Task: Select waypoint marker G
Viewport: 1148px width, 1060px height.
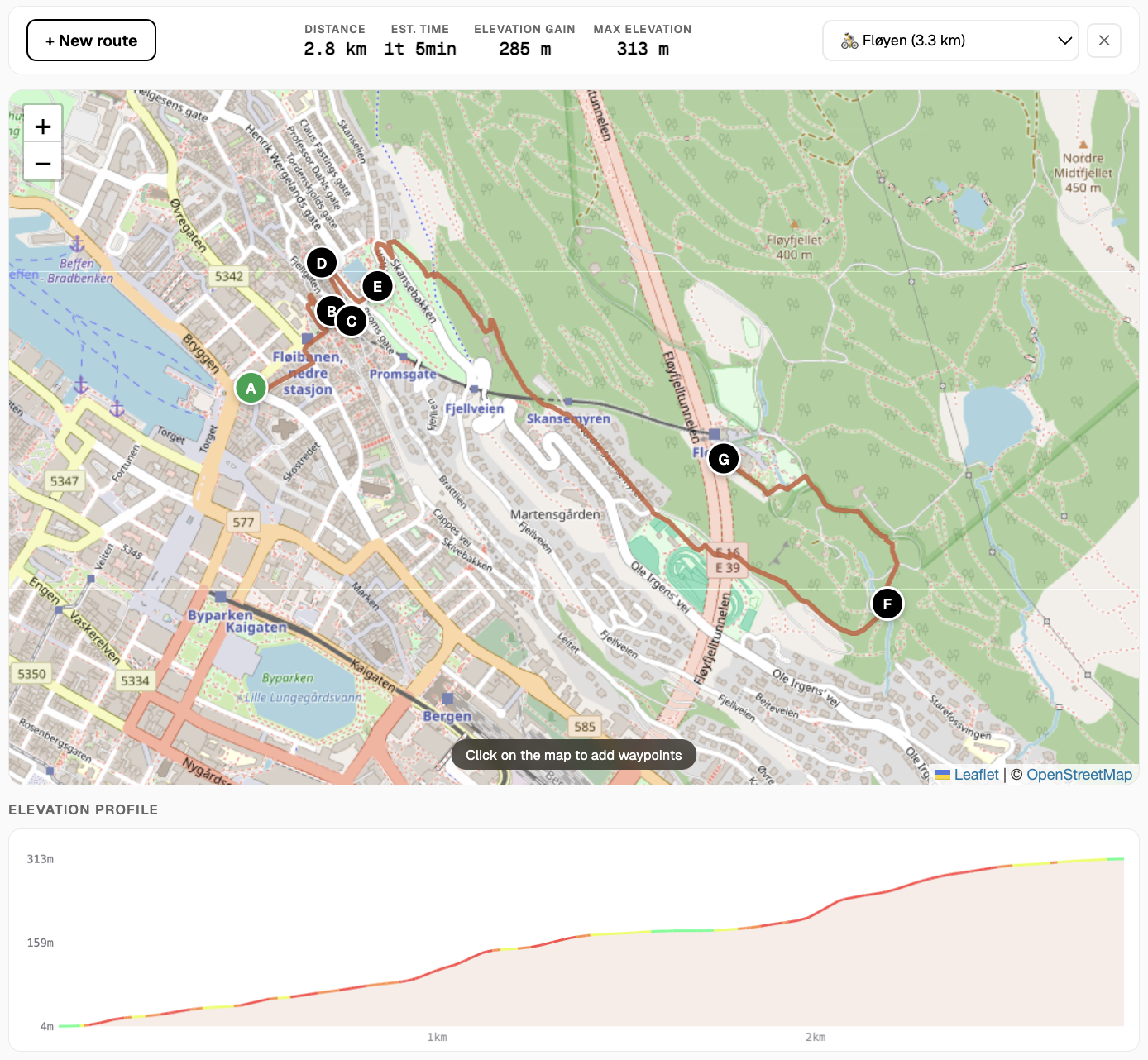Action: tap(724, 458)
